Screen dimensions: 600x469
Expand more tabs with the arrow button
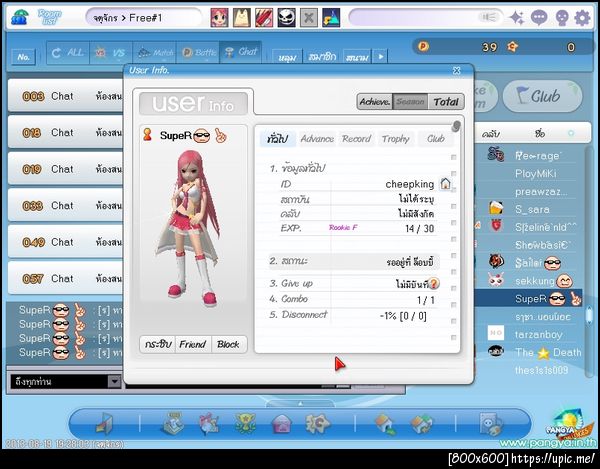point(381,57)
